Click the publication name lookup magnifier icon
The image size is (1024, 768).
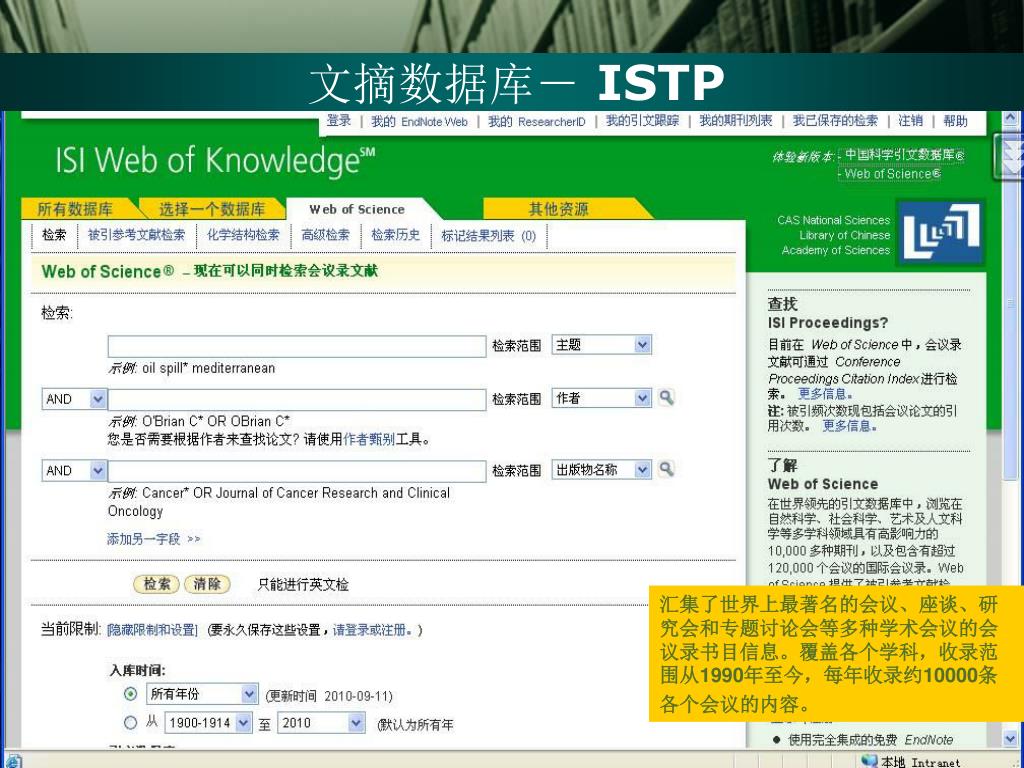pyautogui.click(x=666, y=469)
